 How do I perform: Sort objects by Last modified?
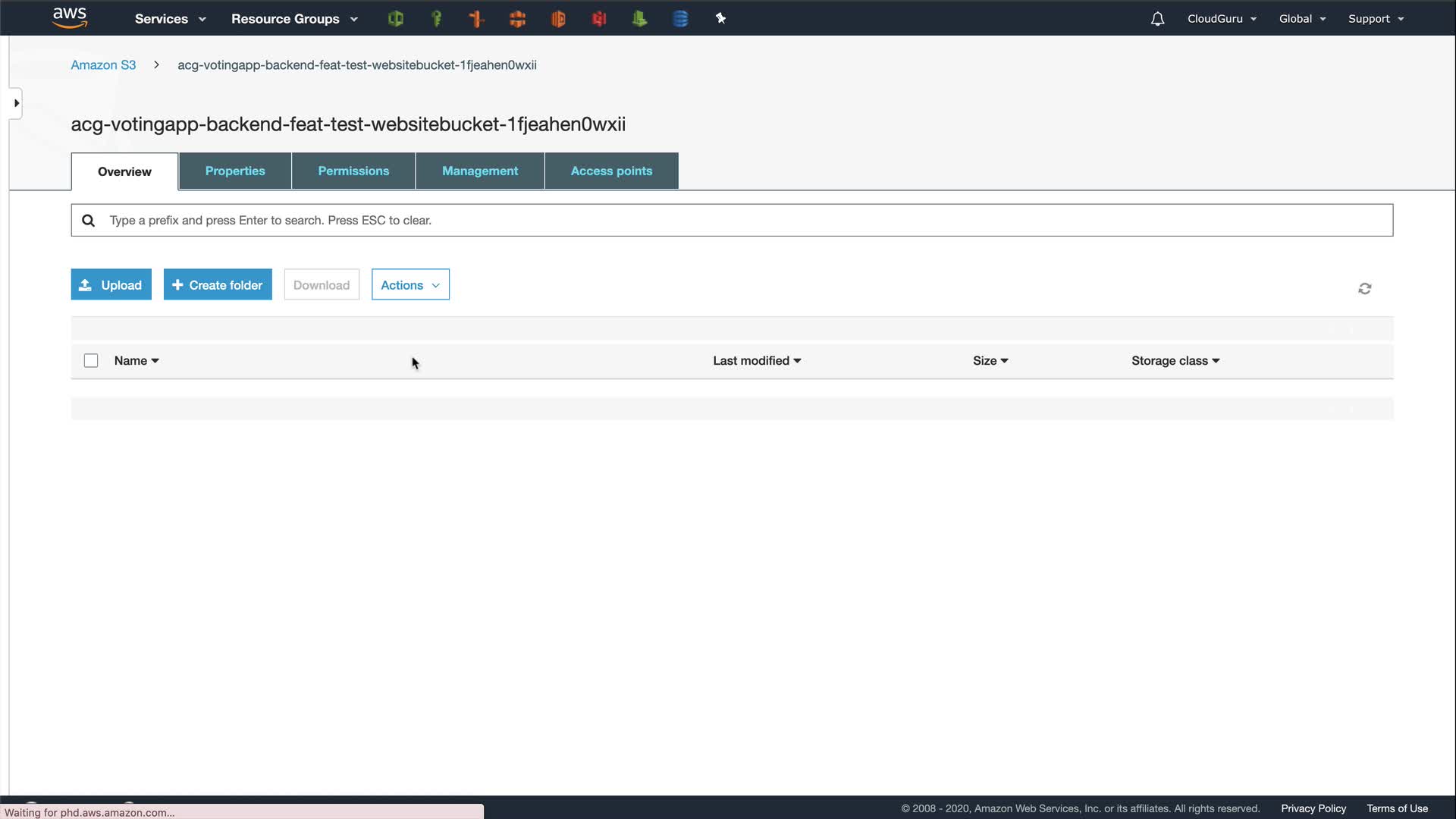[756, 361]
